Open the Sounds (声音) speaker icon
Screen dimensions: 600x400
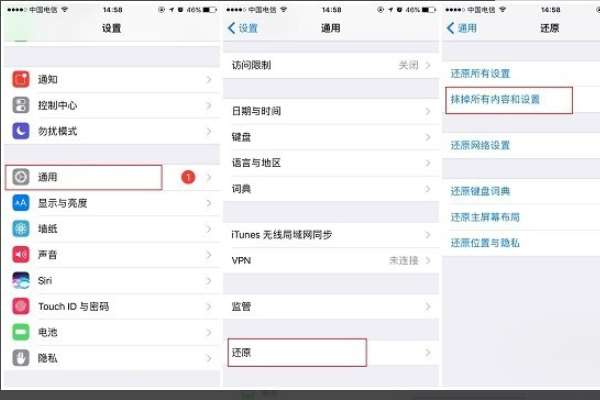pos(21,255)
